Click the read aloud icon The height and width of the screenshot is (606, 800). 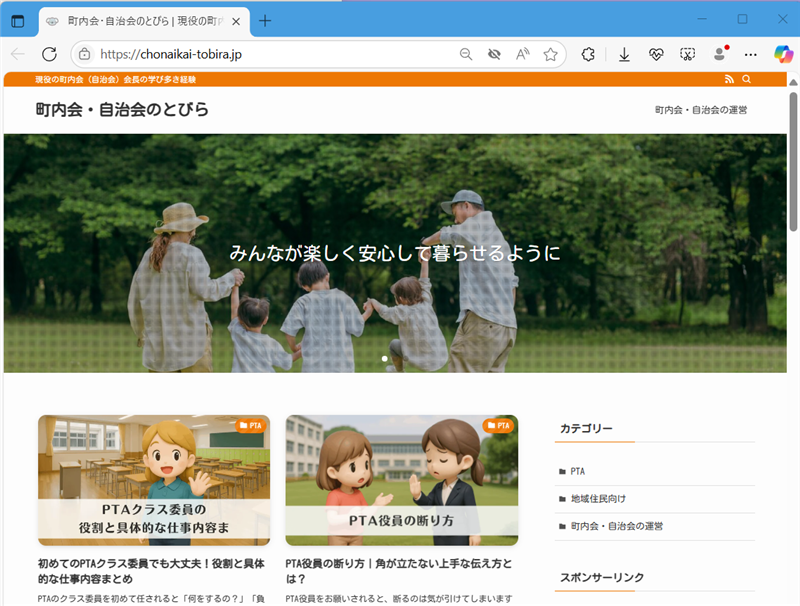(x=522, y=55)
